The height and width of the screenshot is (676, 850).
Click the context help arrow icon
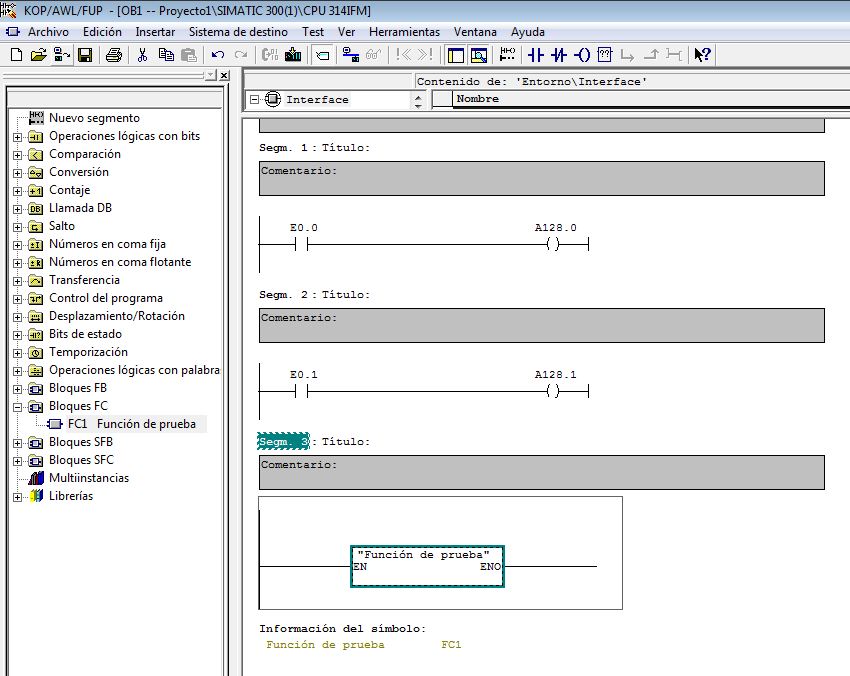pos(702,55)
